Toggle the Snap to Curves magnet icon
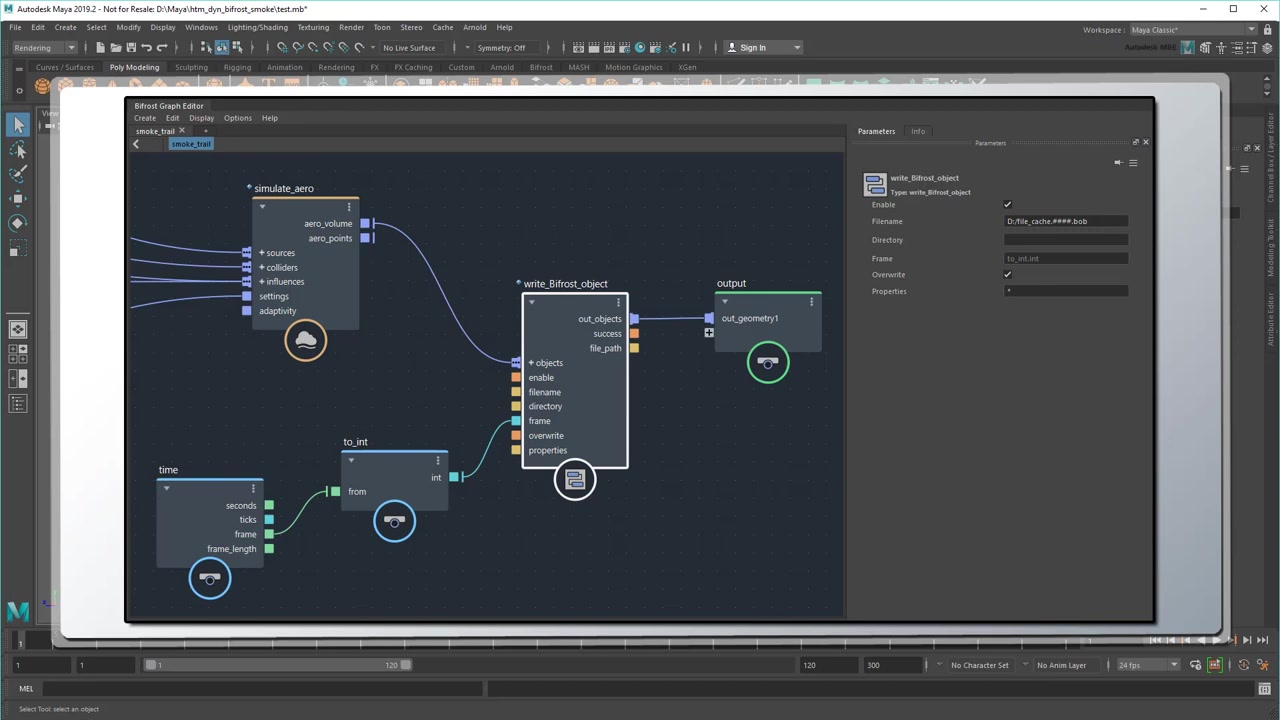Screen dimensions: 1280x720 pos(298,47)
